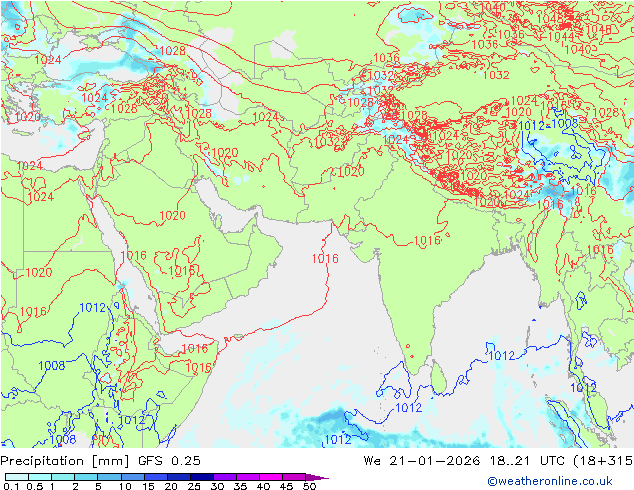The height and width of the screenshot is (490, 634).
Task: Click the 1 to 2 mm legend swatch
Action: click(63, 477)
